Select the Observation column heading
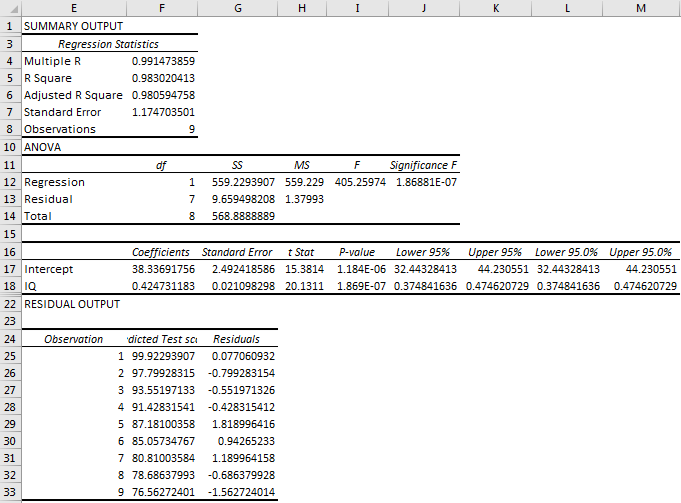Screen dimensions: 681x503 [74, 339]
